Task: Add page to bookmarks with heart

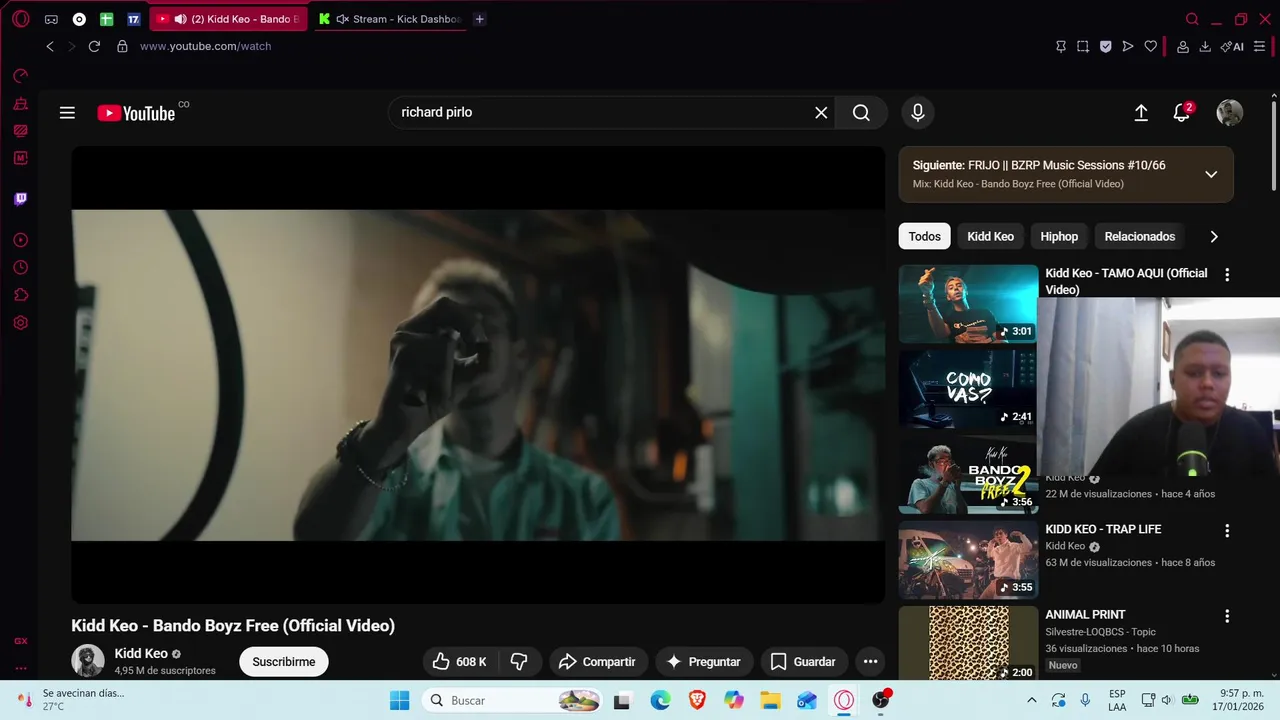Action: (1151, 46)
